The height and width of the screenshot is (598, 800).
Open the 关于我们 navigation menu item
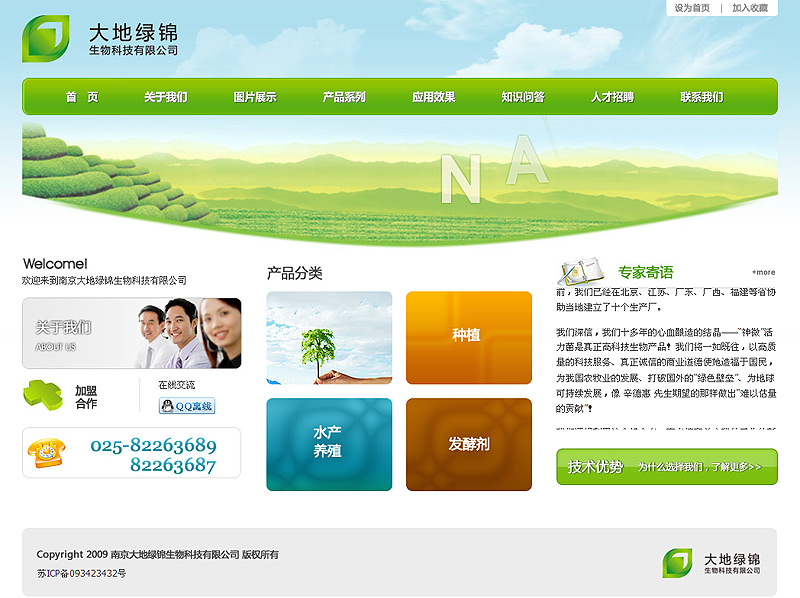[x=165, y=97]
